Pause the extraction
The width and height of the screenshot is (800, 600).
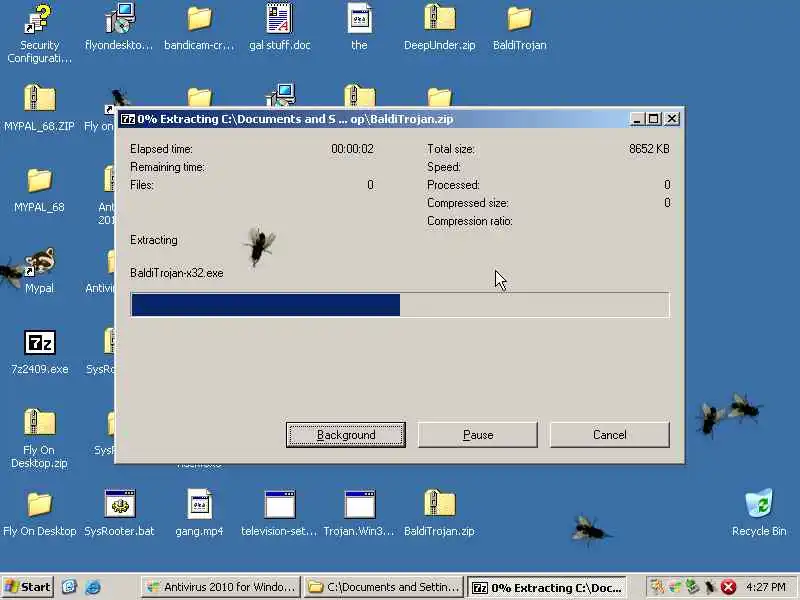click(x=478, y=435)
